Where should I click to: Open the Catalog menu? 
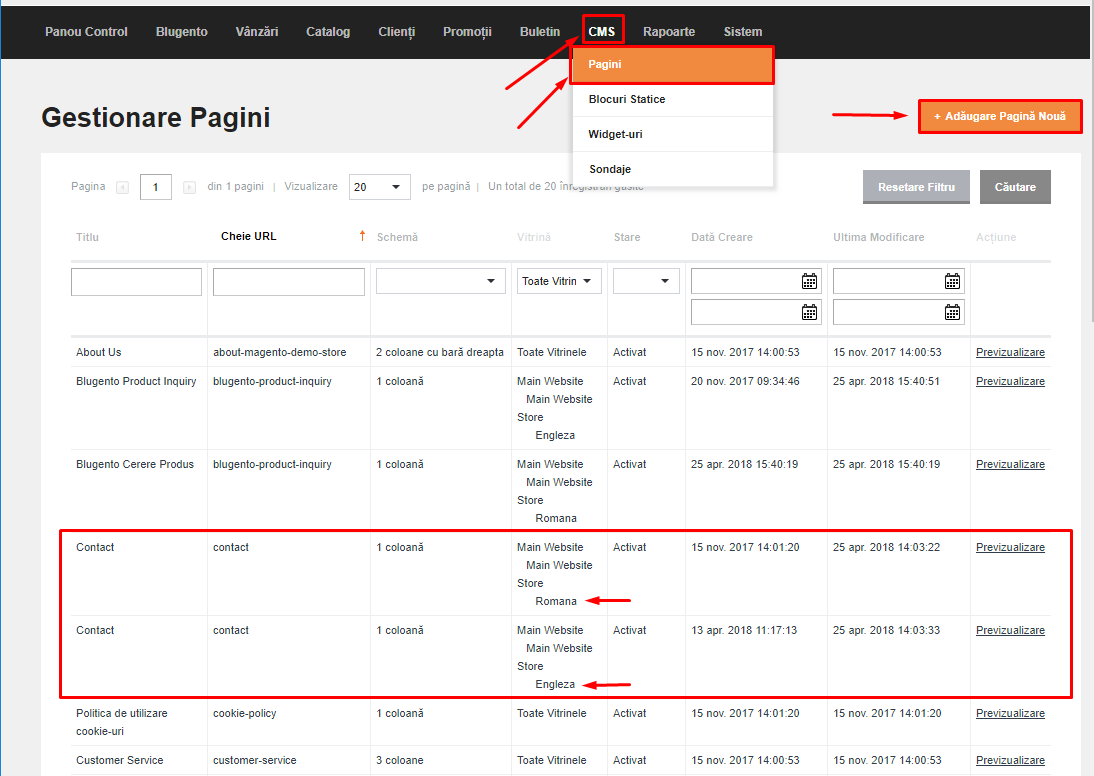pos(328,31)
